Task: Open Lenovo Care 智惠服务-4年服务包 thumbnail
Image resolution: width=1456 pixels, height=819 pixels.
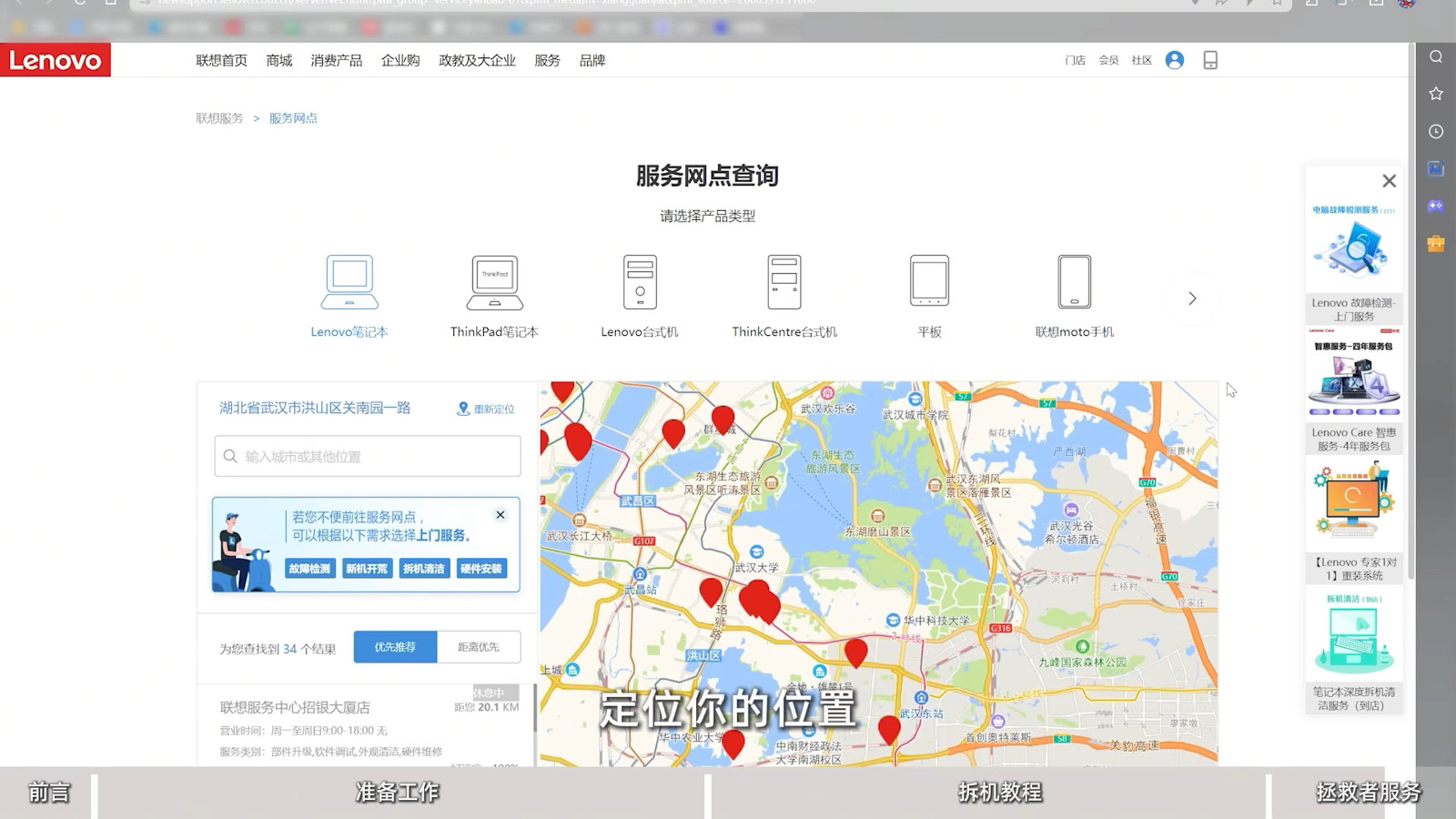Action: 1353,373
